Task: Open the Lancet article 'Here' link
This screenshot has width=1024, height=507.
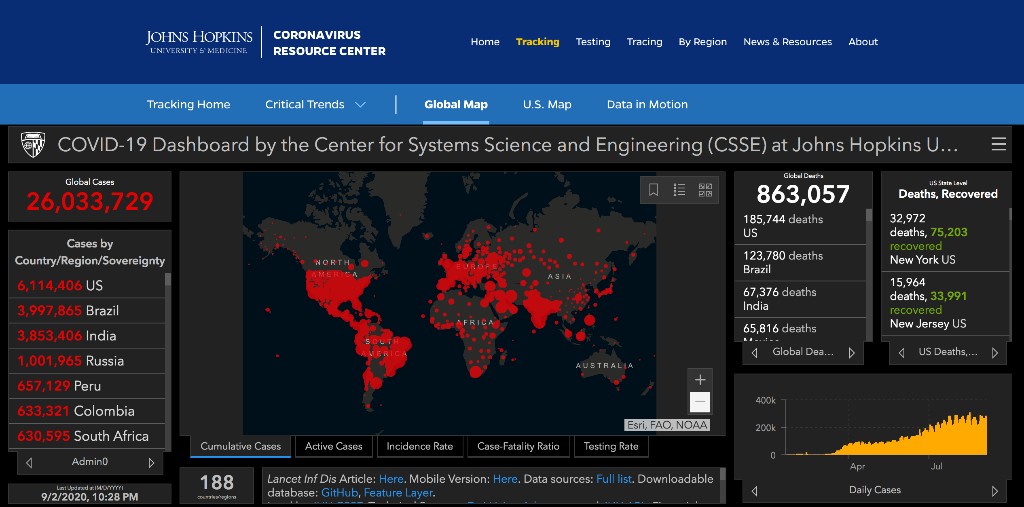Action: pos(391,479)
